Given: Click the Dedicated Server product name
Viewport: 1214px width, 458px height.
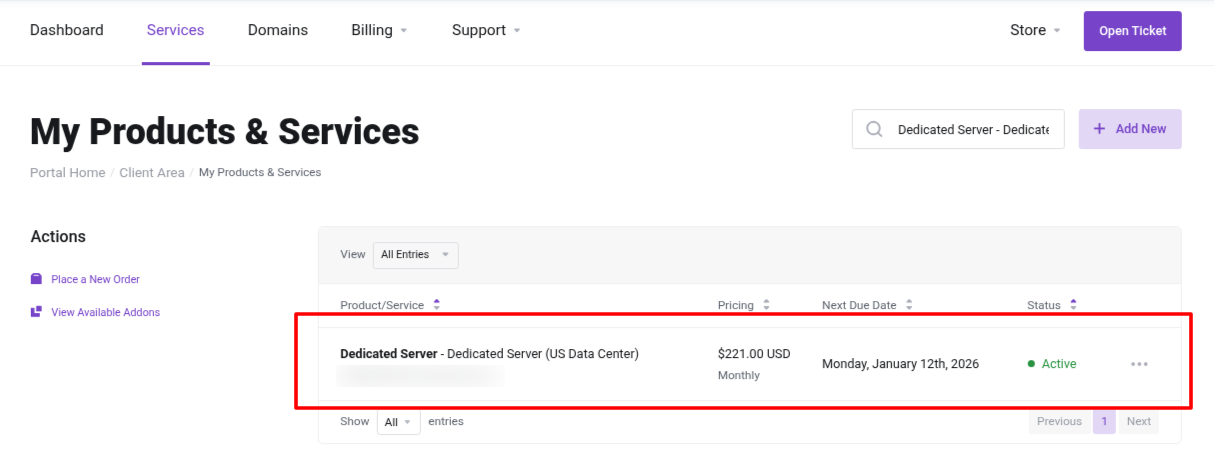Looking at the screenshot, I should pyautogui.click(x=389, y=353).
